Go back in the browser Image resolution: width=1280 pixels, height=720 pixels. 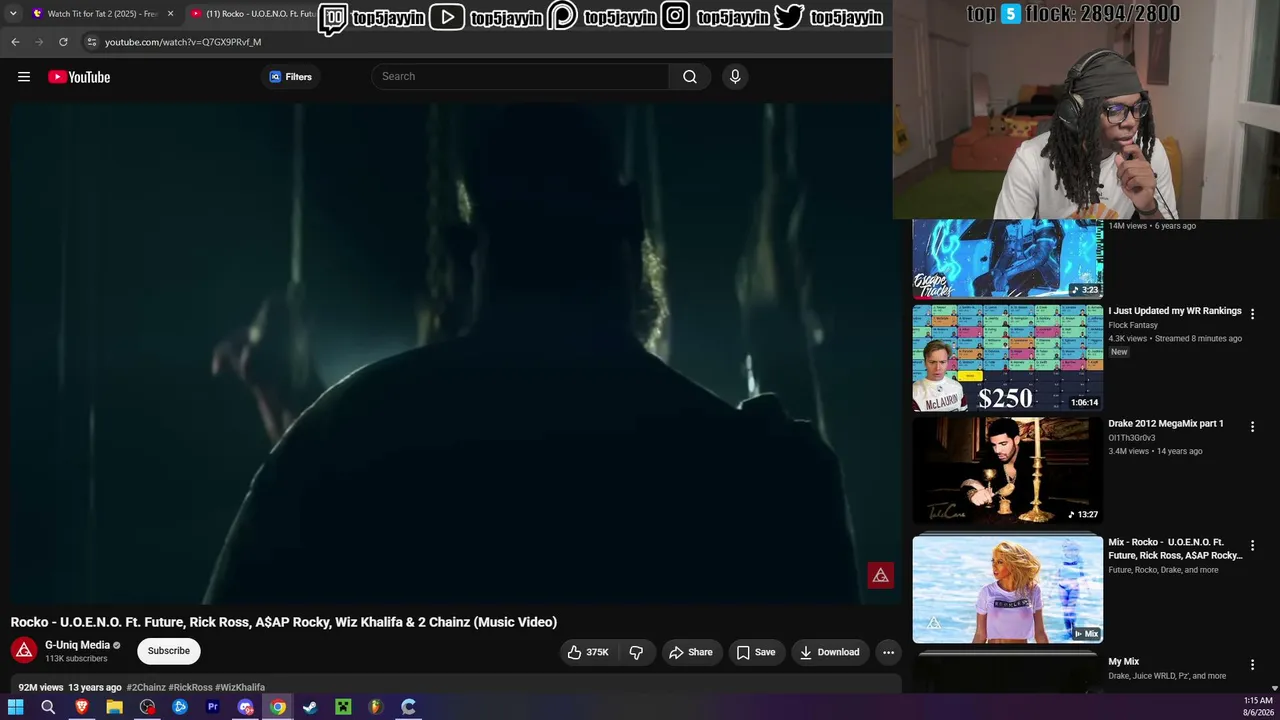pos(15,42)
